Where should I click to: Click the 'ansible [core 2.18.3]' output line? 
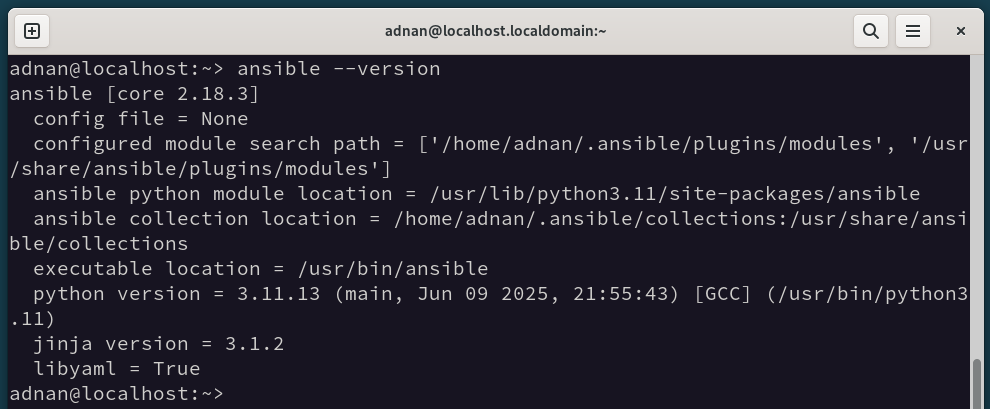[134, 93]
